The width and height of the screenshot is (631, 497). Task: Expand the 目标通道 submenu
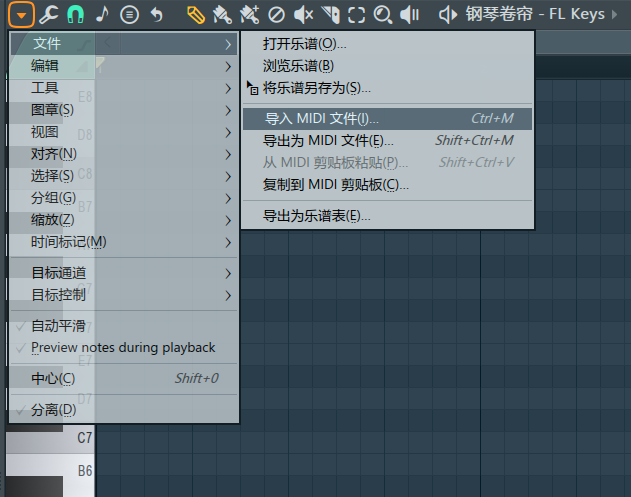(x=58, y=273)
